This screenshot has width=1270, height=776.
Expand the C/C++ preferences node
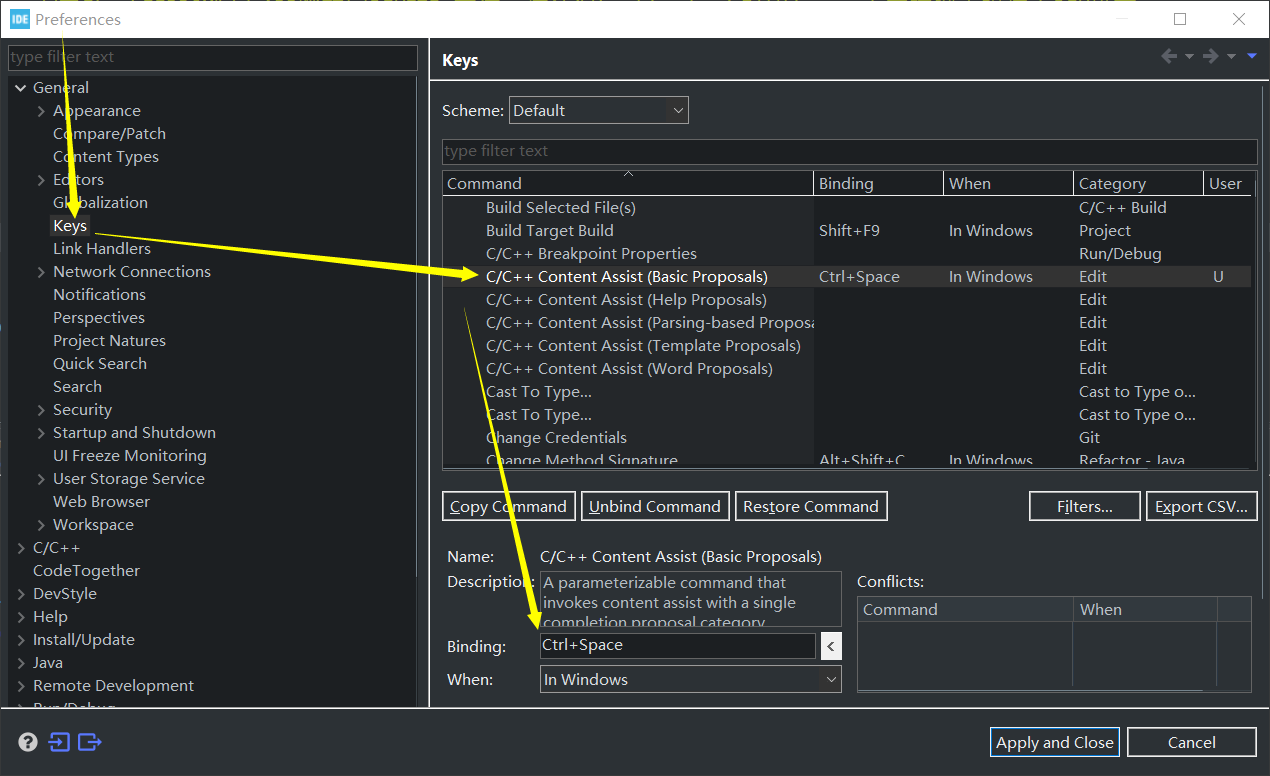[22, 548]
